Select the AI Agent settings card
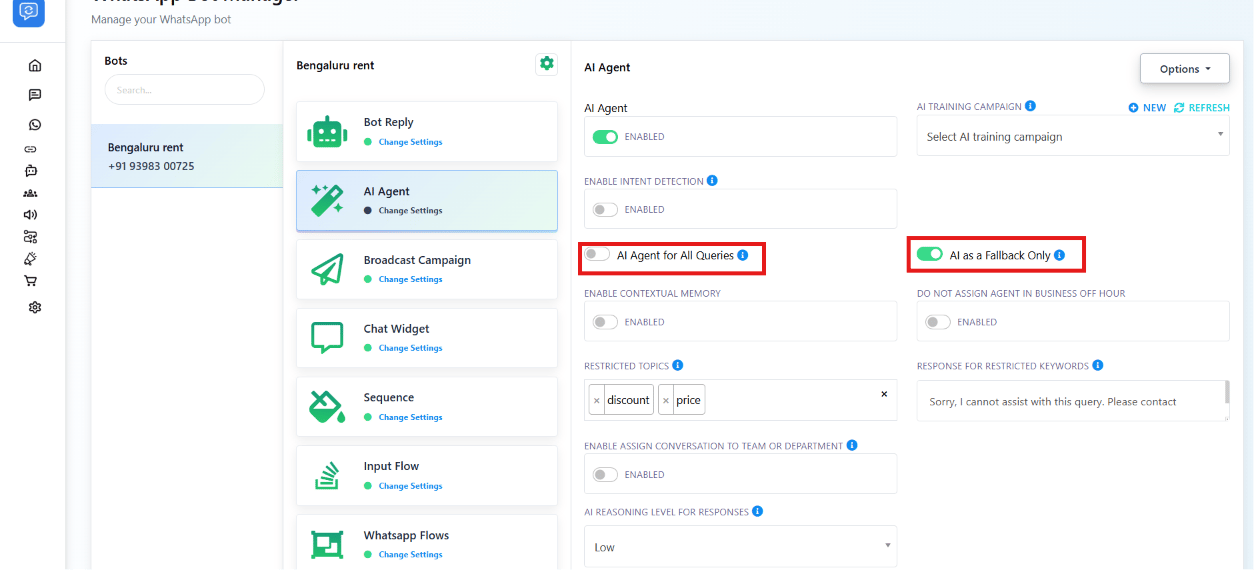Viewport: 1254px width, 570px height. click(x=427, y=200)
